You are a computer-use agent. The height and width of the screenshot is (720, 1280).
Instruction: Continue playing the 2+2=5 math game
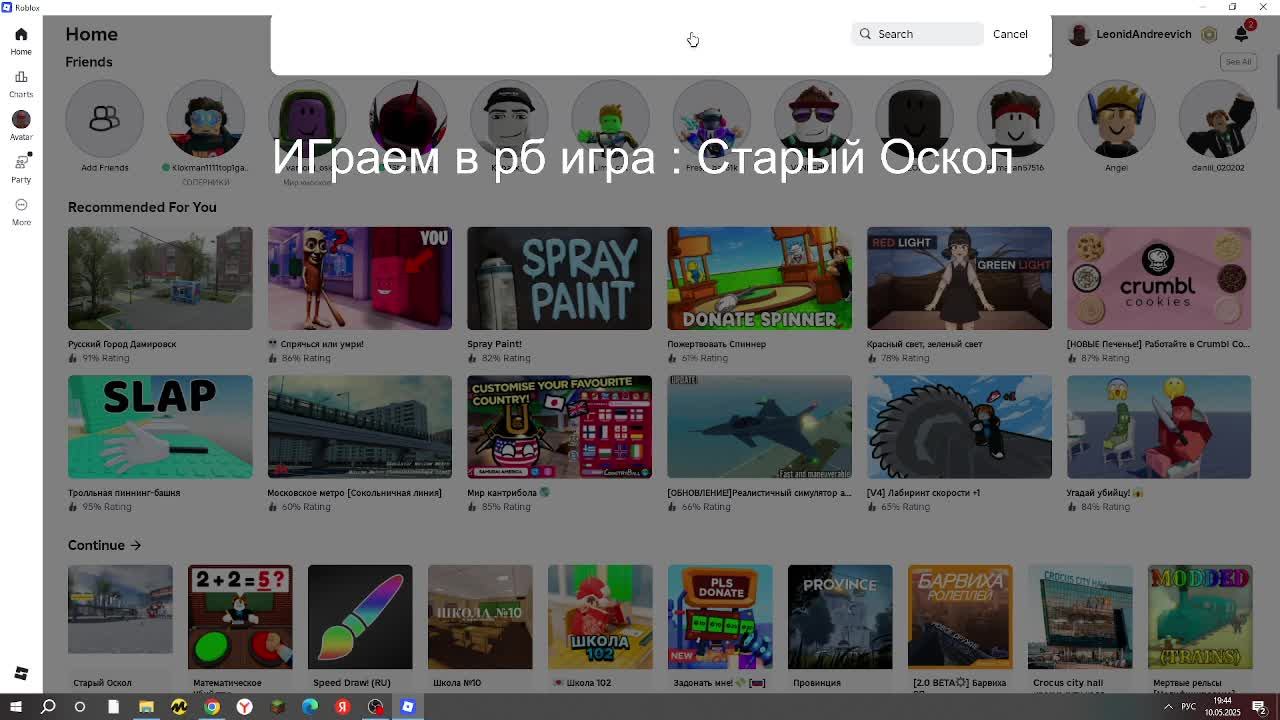click(x=240, y=617)
